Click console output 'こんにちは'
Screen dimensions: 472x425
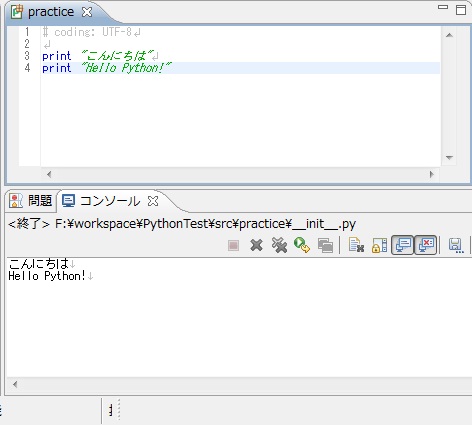39,263
